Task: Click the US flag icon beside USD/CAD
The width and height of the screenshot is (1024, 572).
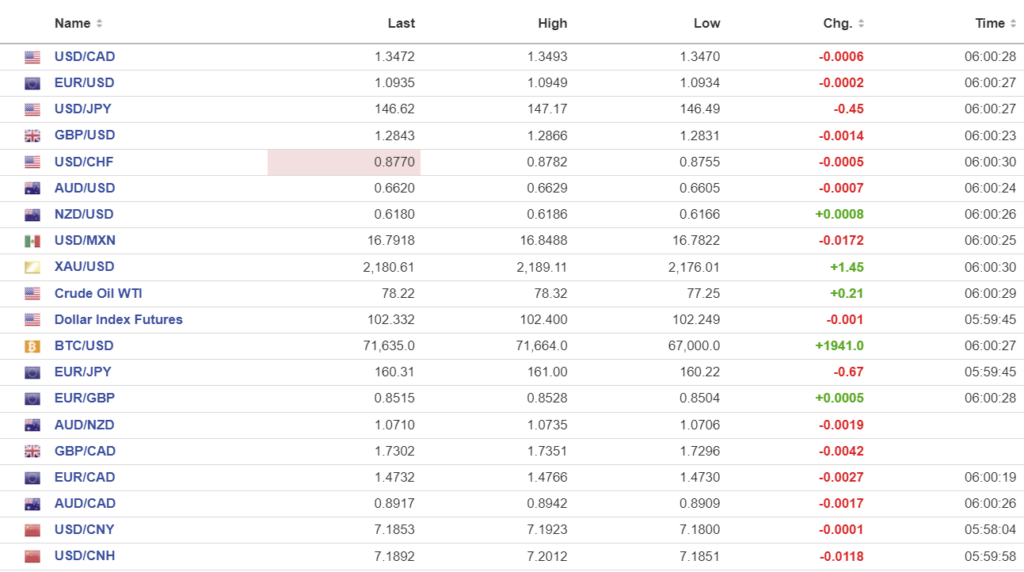Action: (32, 57)
